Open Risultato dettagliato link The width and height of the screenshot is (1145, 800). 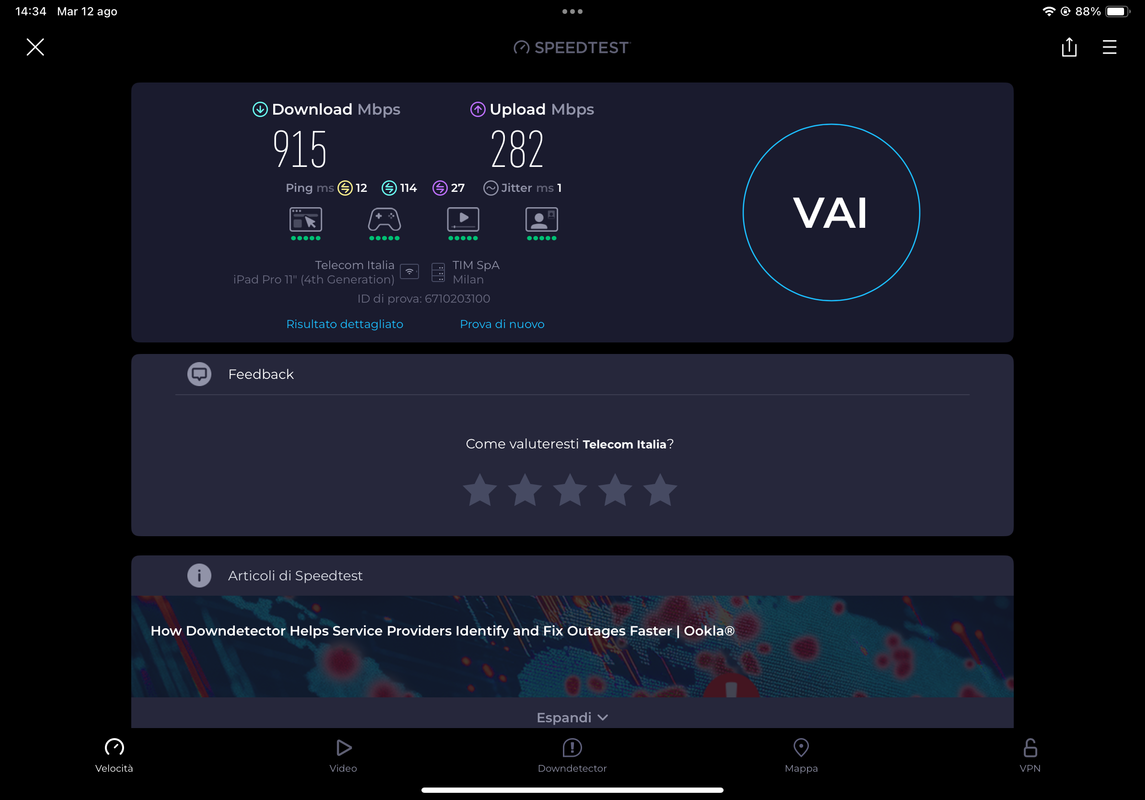[x=345, y=324]
